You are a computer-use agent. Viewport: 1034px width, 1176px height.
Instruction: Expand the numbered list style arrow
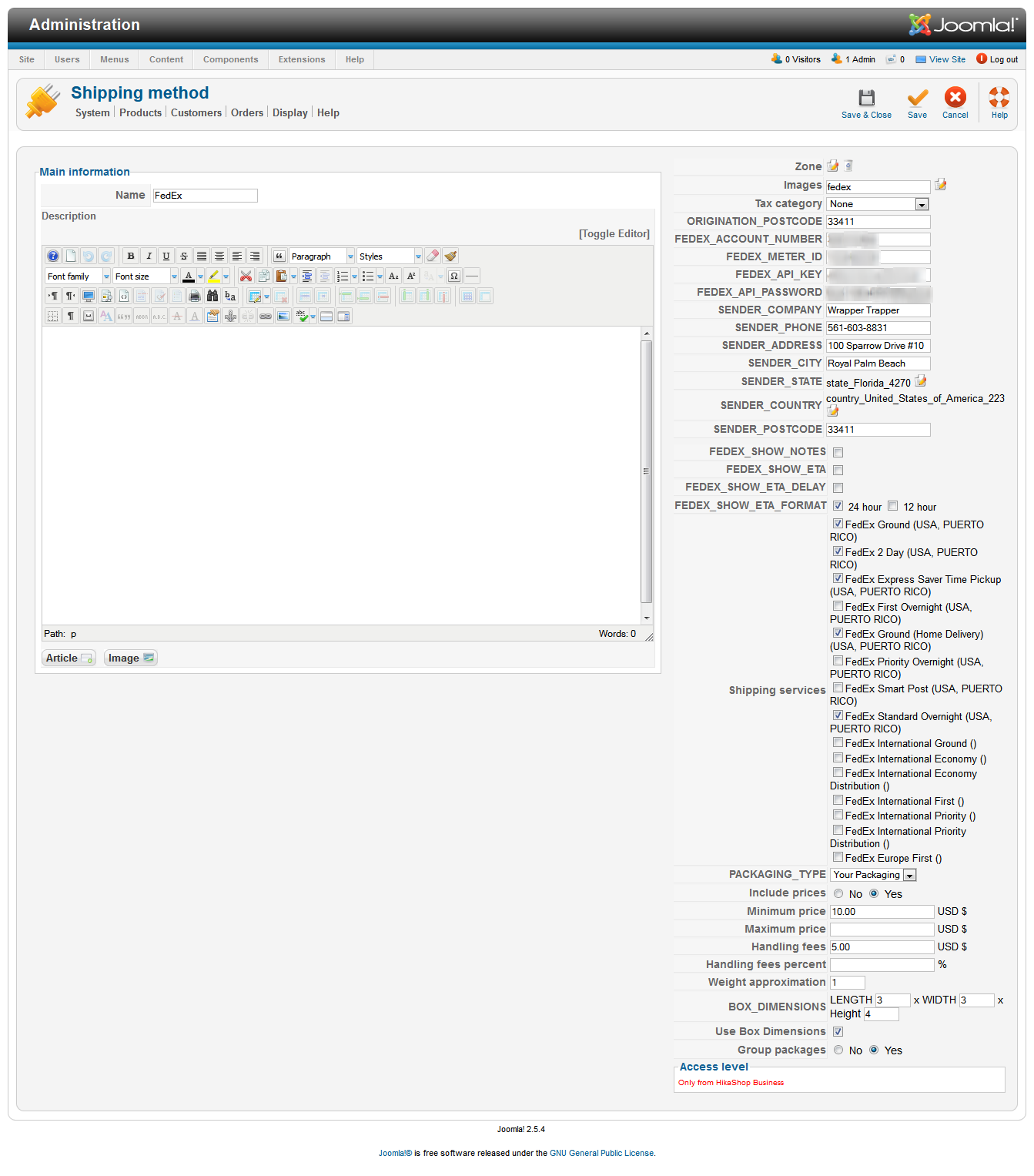point(354,276)
